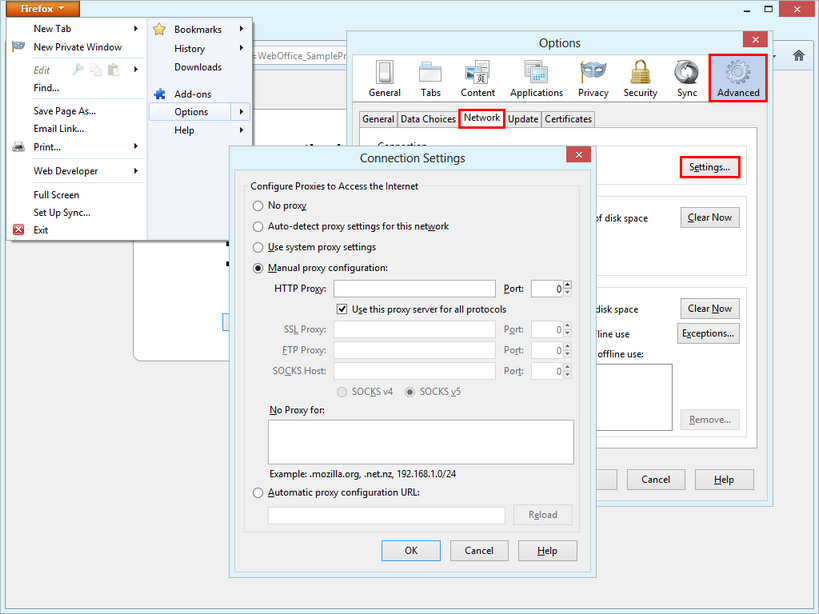Switch to the Certificates tab

568,118
